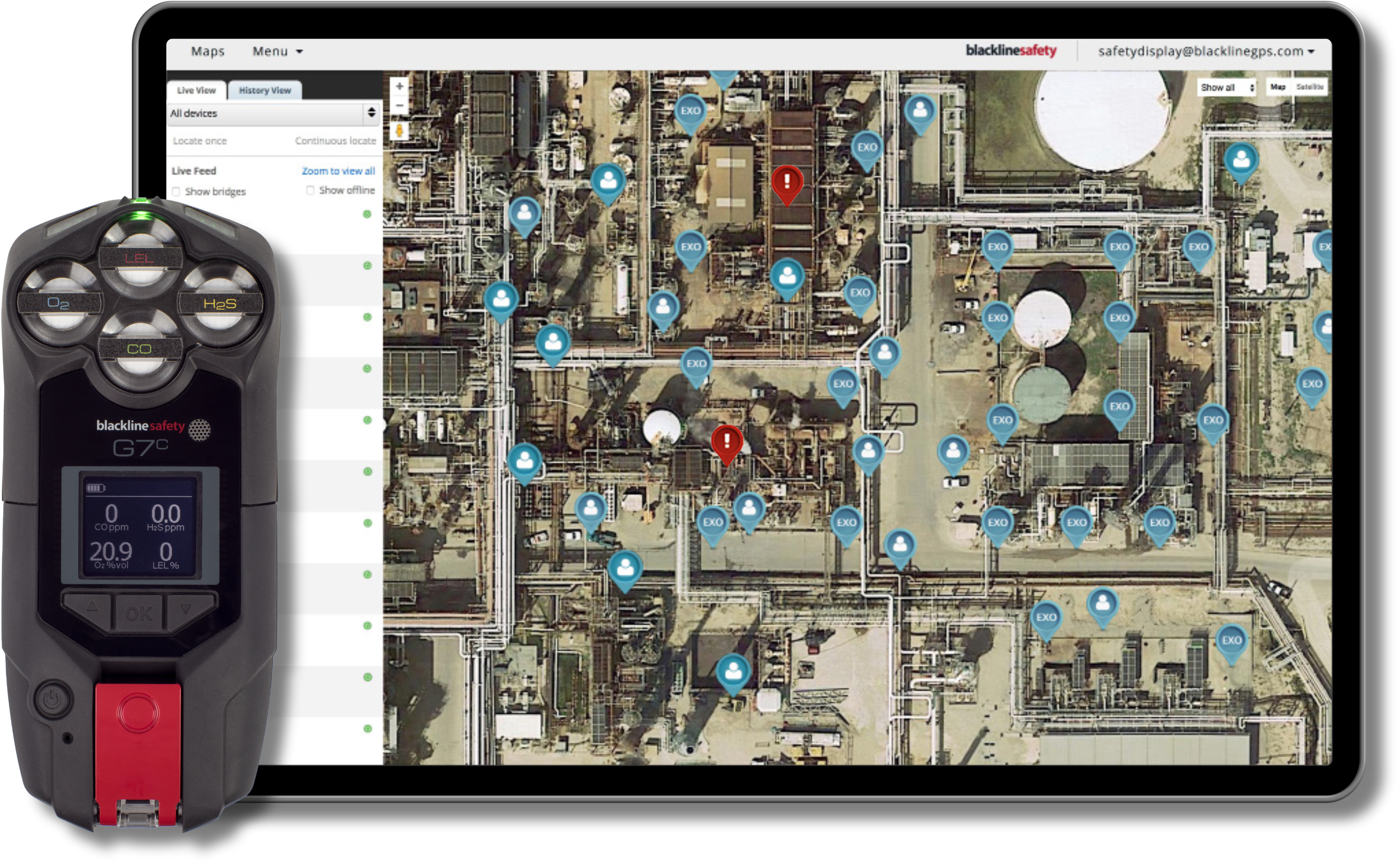
Task: Click the Zoom to view all link
Action: click(x=338, y=171)
